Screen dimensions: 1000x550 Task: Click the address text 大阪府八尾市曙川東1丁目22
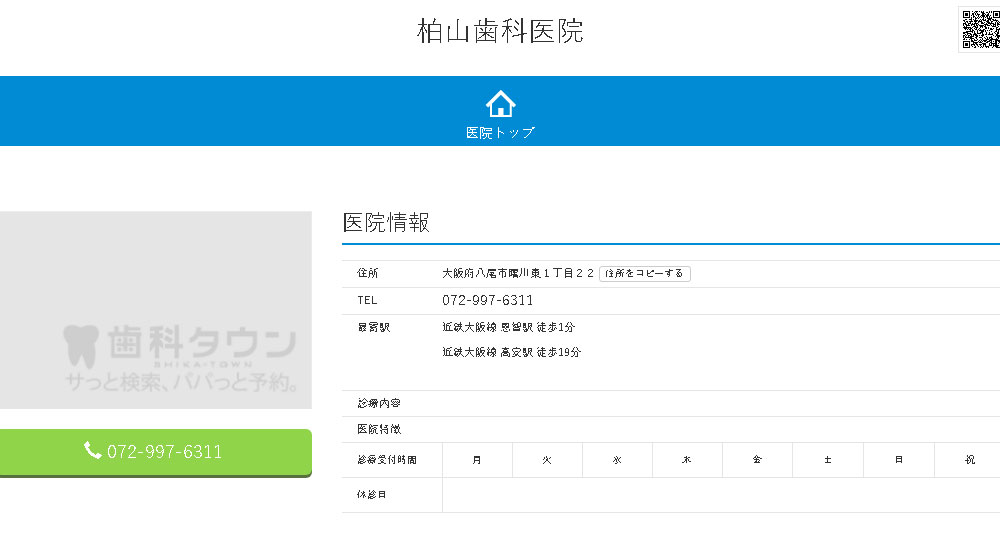click(x=518, y=273)
